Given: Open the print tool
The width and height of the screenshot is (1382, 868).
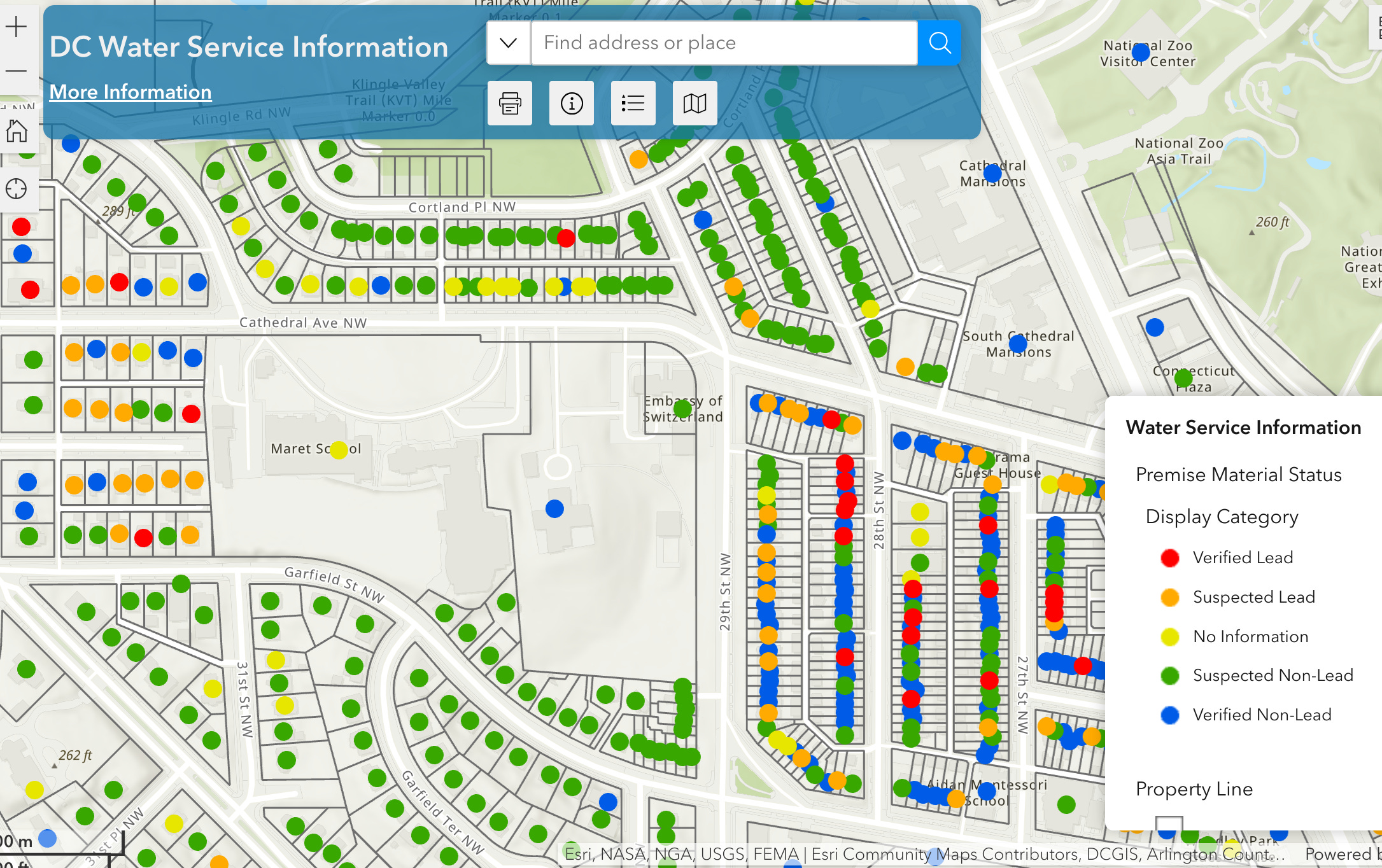Looking at the screenshot, I should point(509,103).
